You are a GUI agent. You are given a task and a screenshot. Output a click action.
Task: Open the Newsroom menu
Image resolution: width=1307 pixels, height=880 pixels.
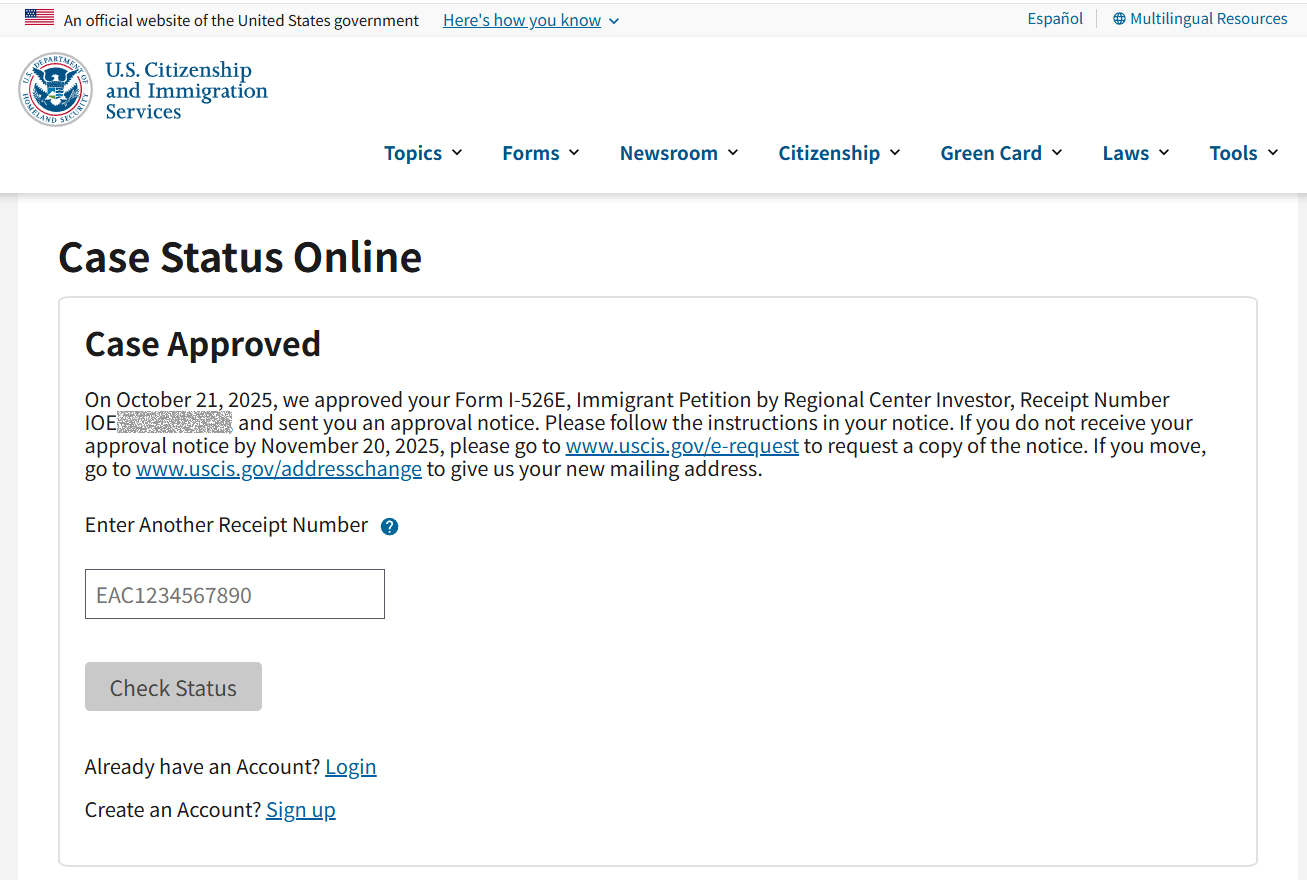[x=679, y=153]
